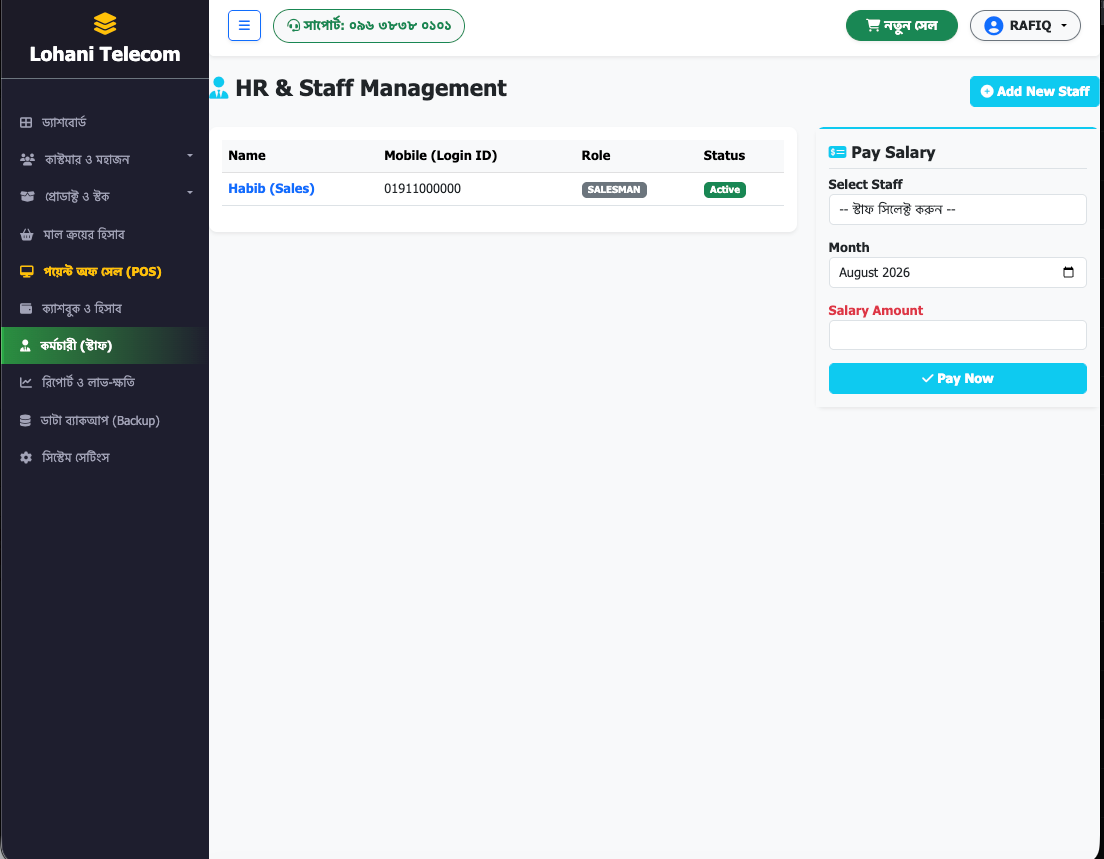The width and height of the screenshot is (1104, 859).
Task: Click the cart icon in new sale button
Action: pos(873,25)
